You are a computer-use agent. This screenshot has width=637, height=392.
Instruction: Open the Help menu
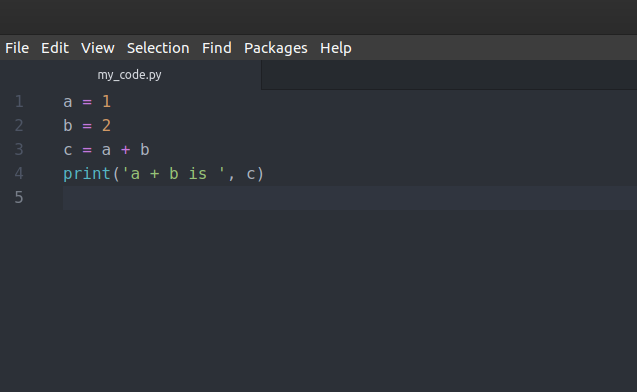coord(336,48)
